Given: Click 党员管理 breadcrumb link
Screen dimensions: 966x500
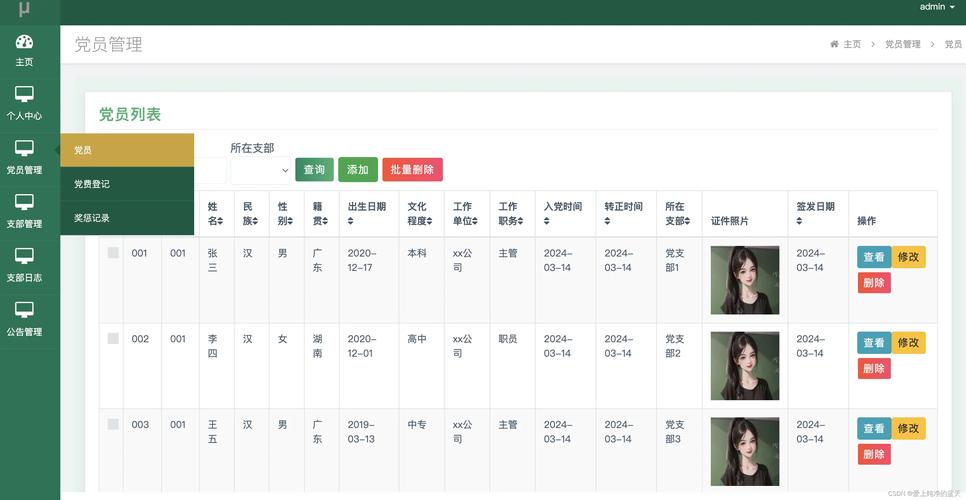Looking at the screenshot, I should click(903, 44).
